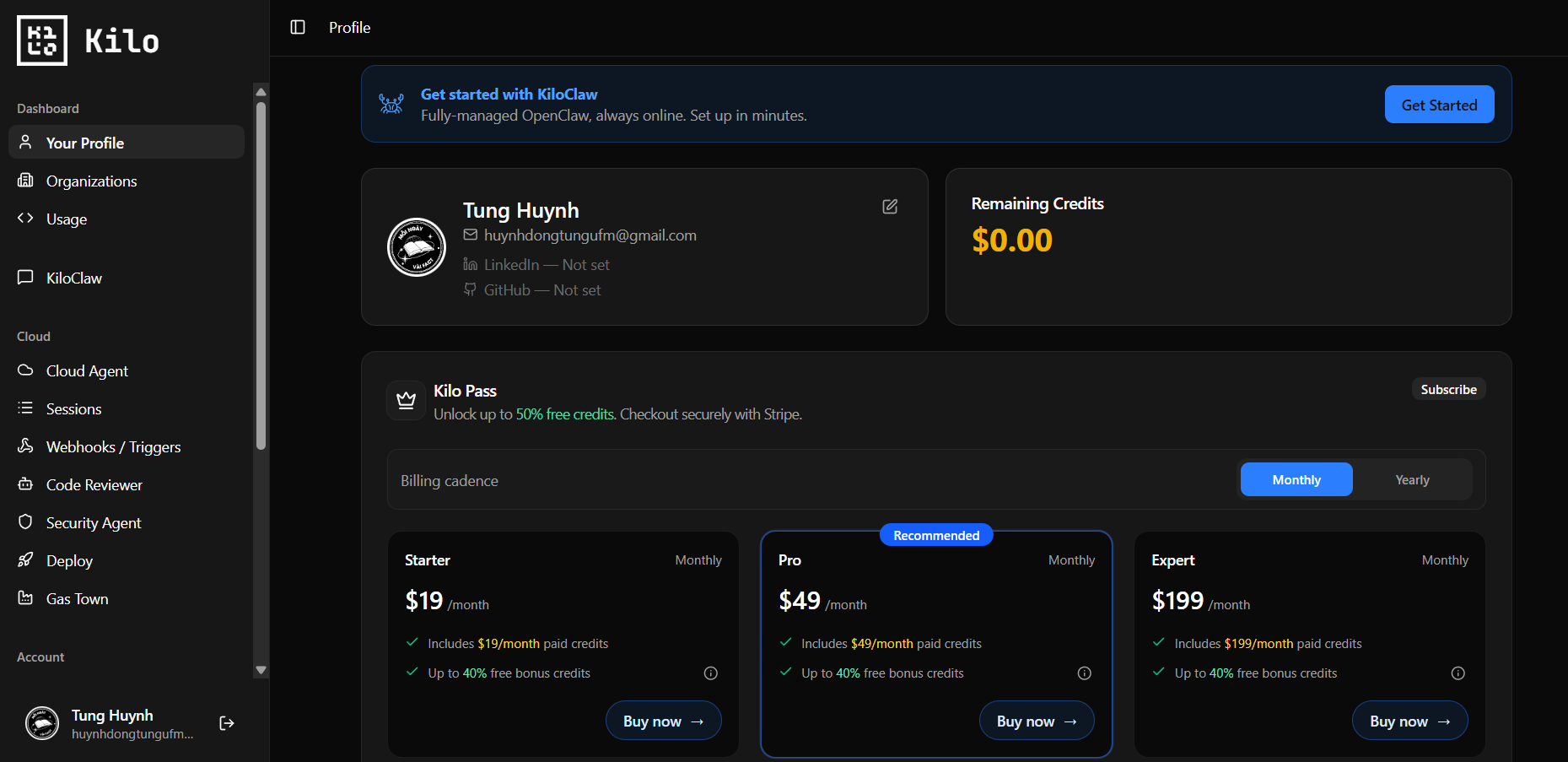Viewport: 1568px width, 762px height.
Task: Click the Security Agent shield icon
Action: [x=25, y=522]
